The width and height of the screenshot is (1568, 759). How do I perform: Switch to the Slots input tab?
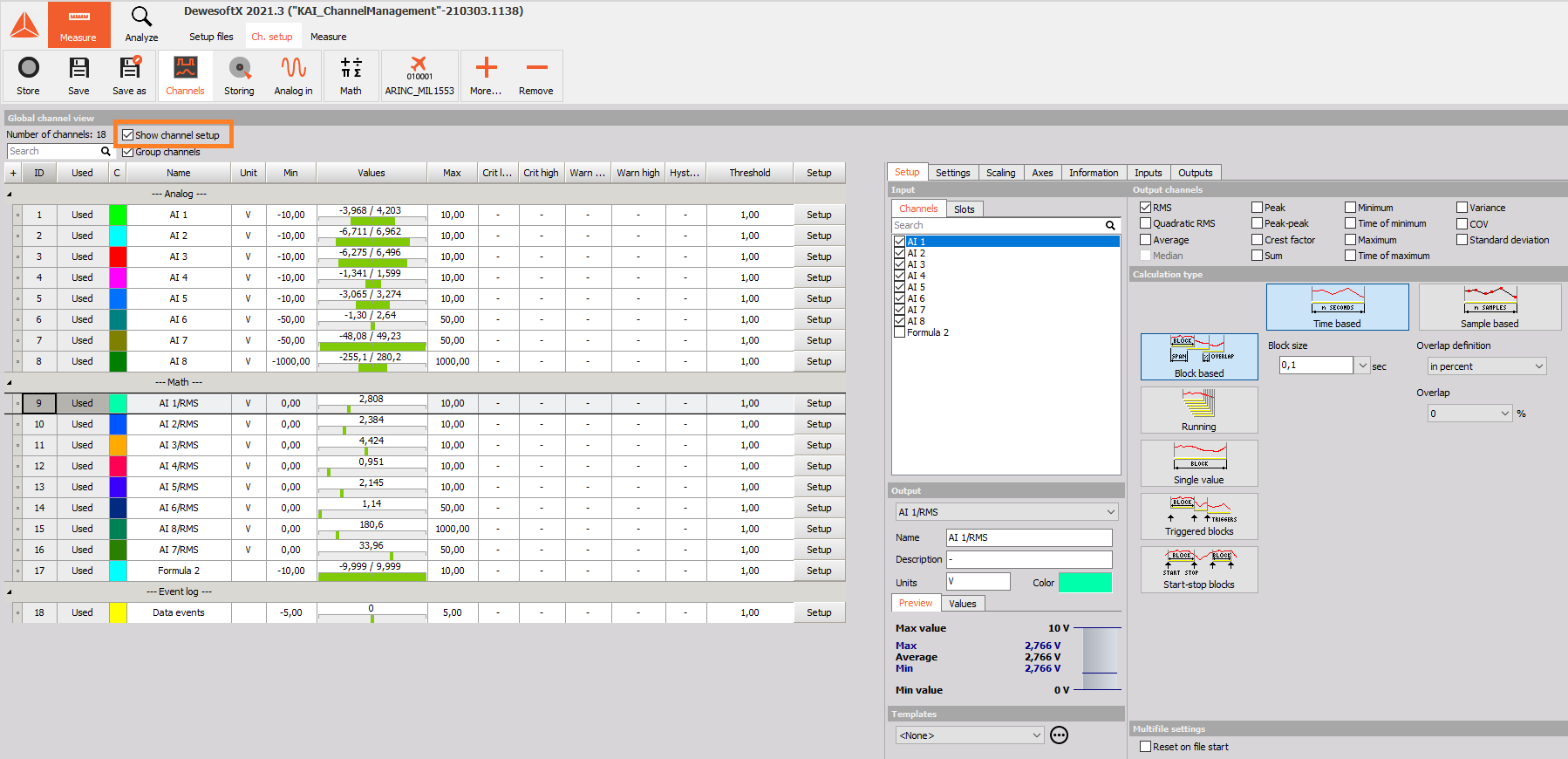(x=964, y=209)
